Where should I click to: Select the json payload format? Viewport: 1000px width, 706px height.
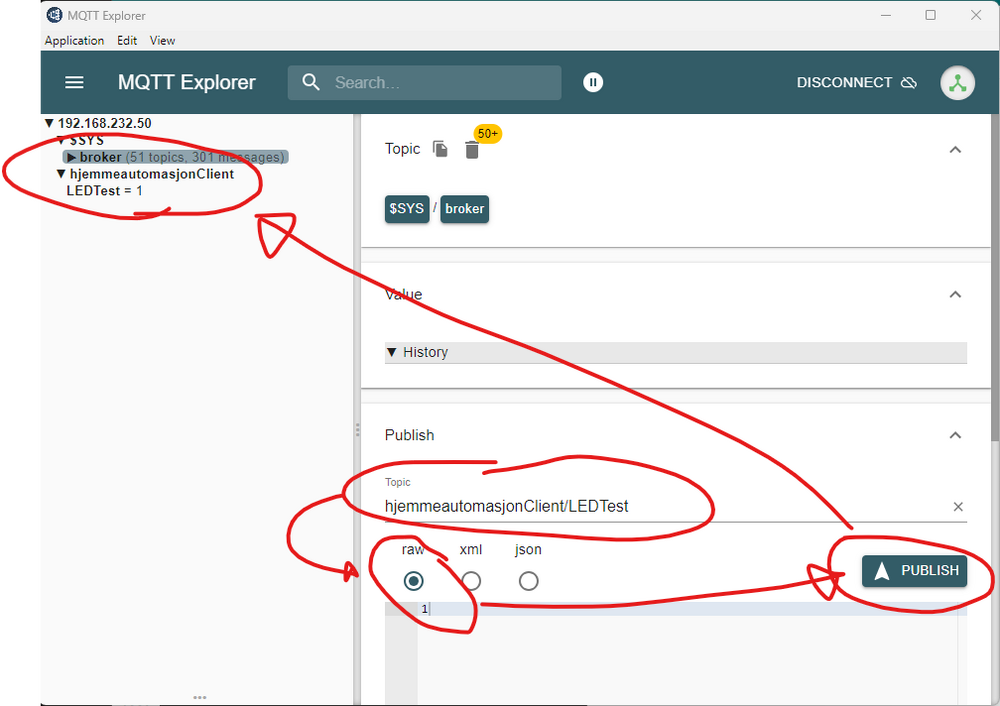528,580
